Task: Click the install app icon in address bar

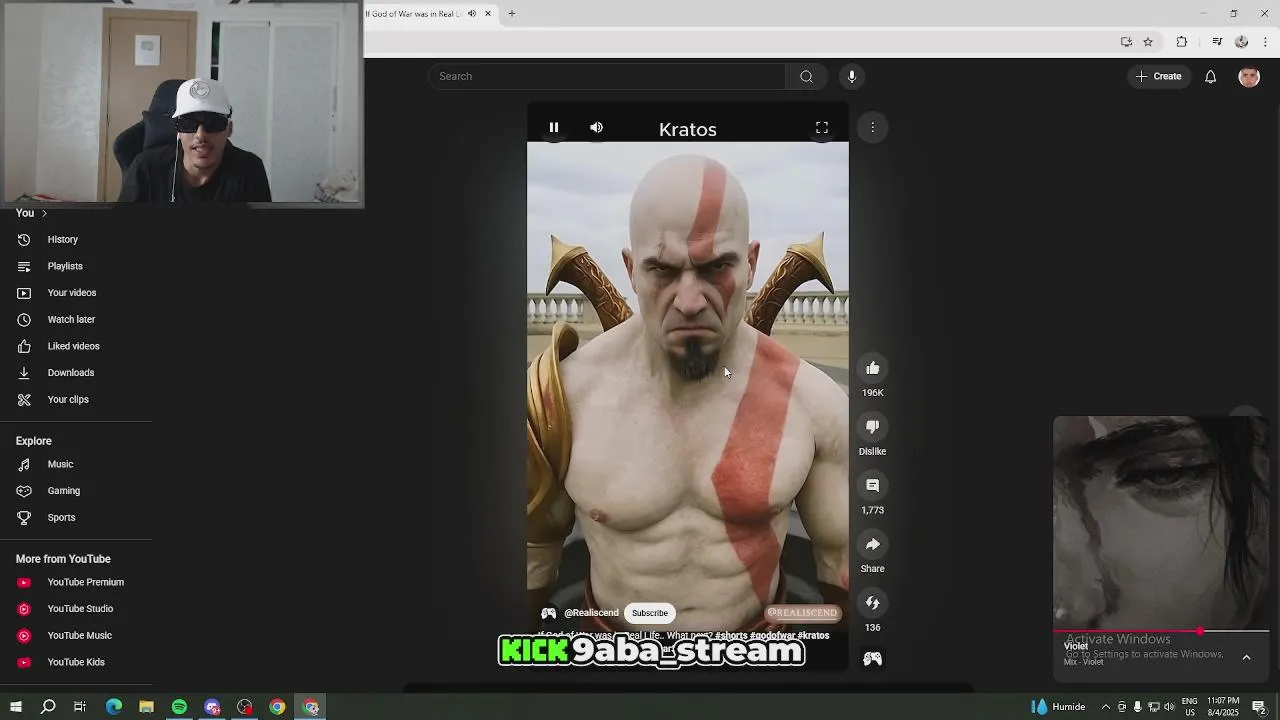Action: click(x=1126, y=42)
